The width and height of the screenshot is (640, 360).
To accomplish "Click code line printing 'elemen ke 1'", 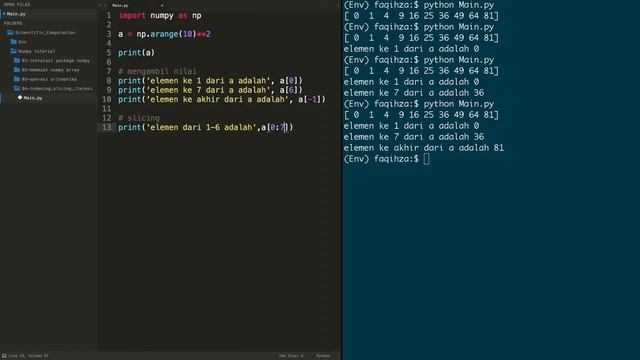I will (x=211, y=81).
